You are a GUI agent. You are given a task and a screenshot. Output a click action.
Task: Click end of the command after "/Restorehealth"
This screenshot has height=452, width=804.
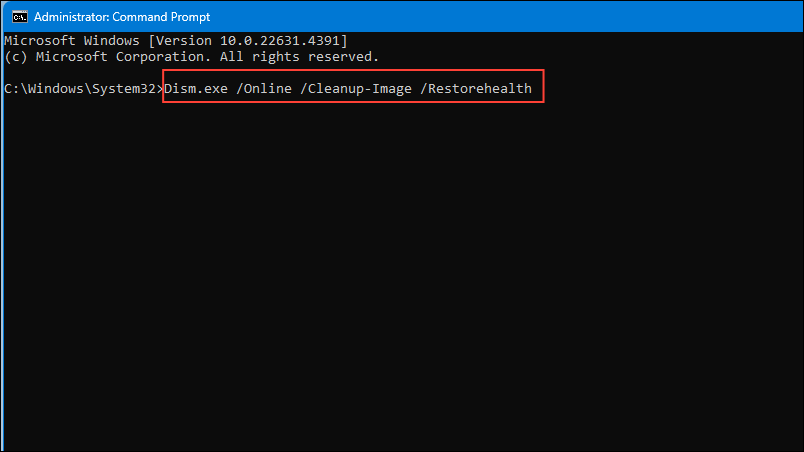pos(533,89)
